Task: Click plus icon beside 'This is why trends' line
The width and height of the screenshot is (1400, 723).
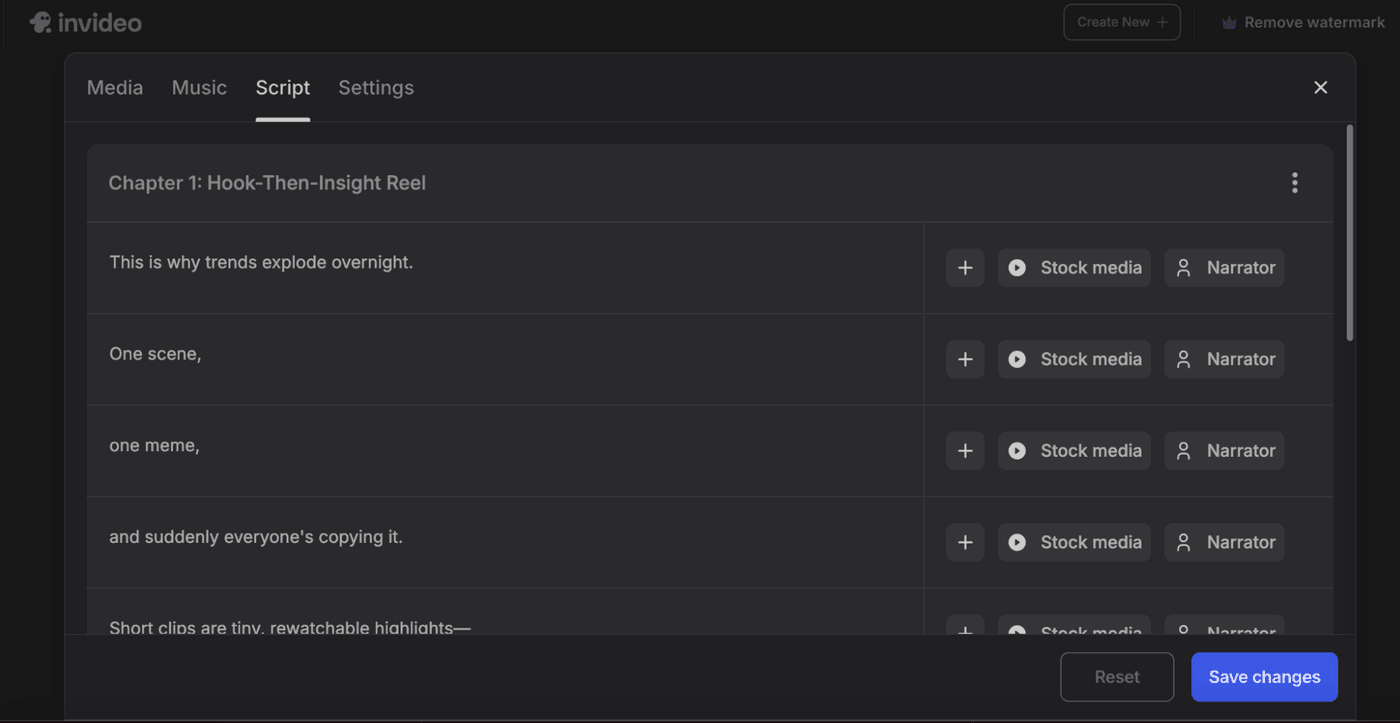Action: [x=965, y=268]
